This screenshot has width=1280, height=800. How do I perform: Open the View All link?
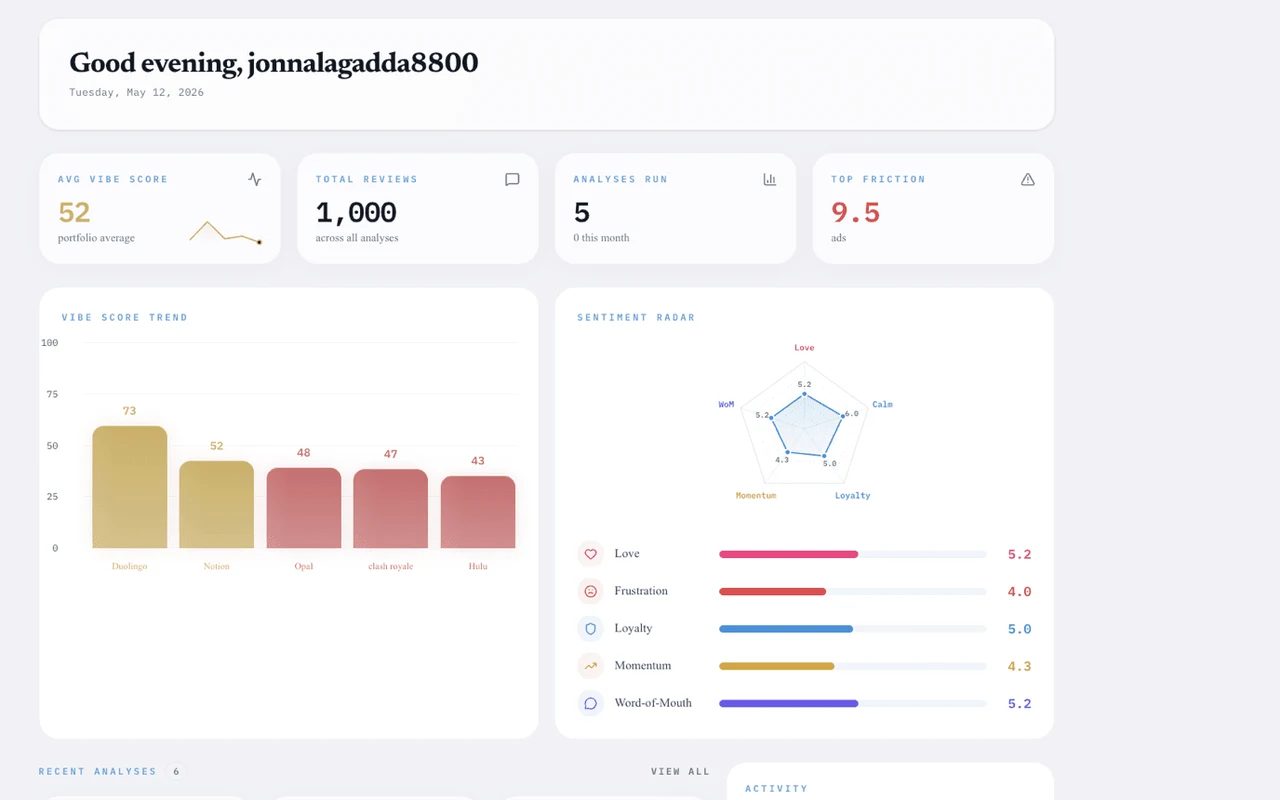tap(680, 772)
